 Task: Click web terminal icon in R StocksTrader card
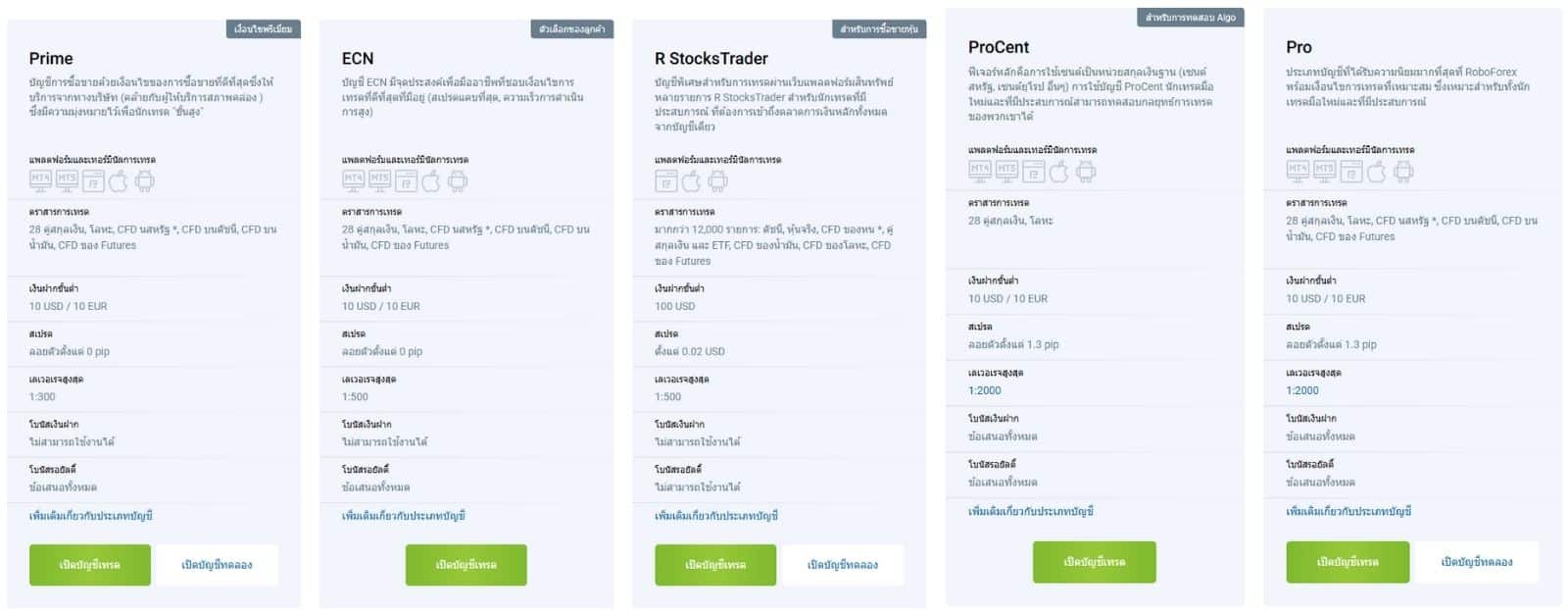pyautogui.click(x=666, y=180)
